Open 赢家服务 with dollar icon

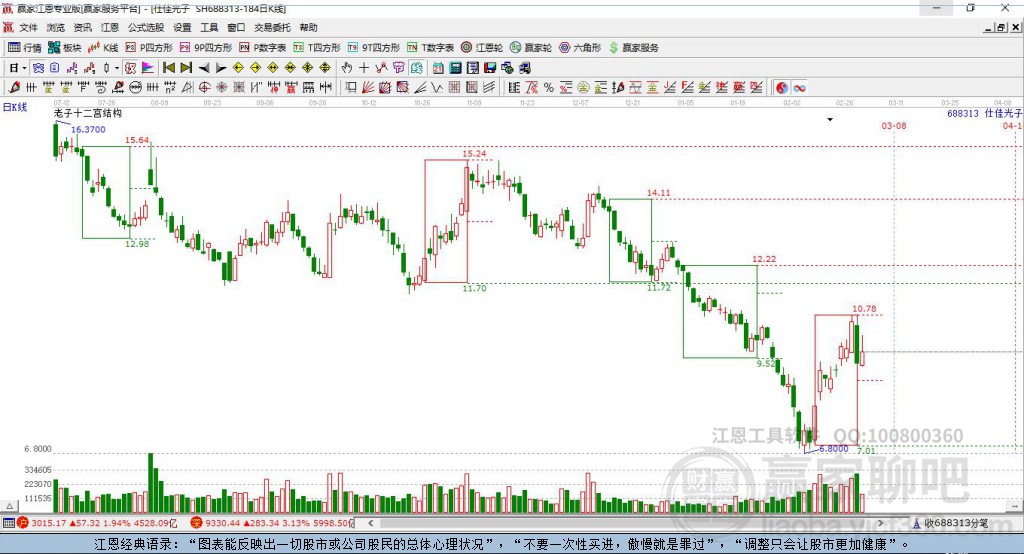(x=634, y=48)
